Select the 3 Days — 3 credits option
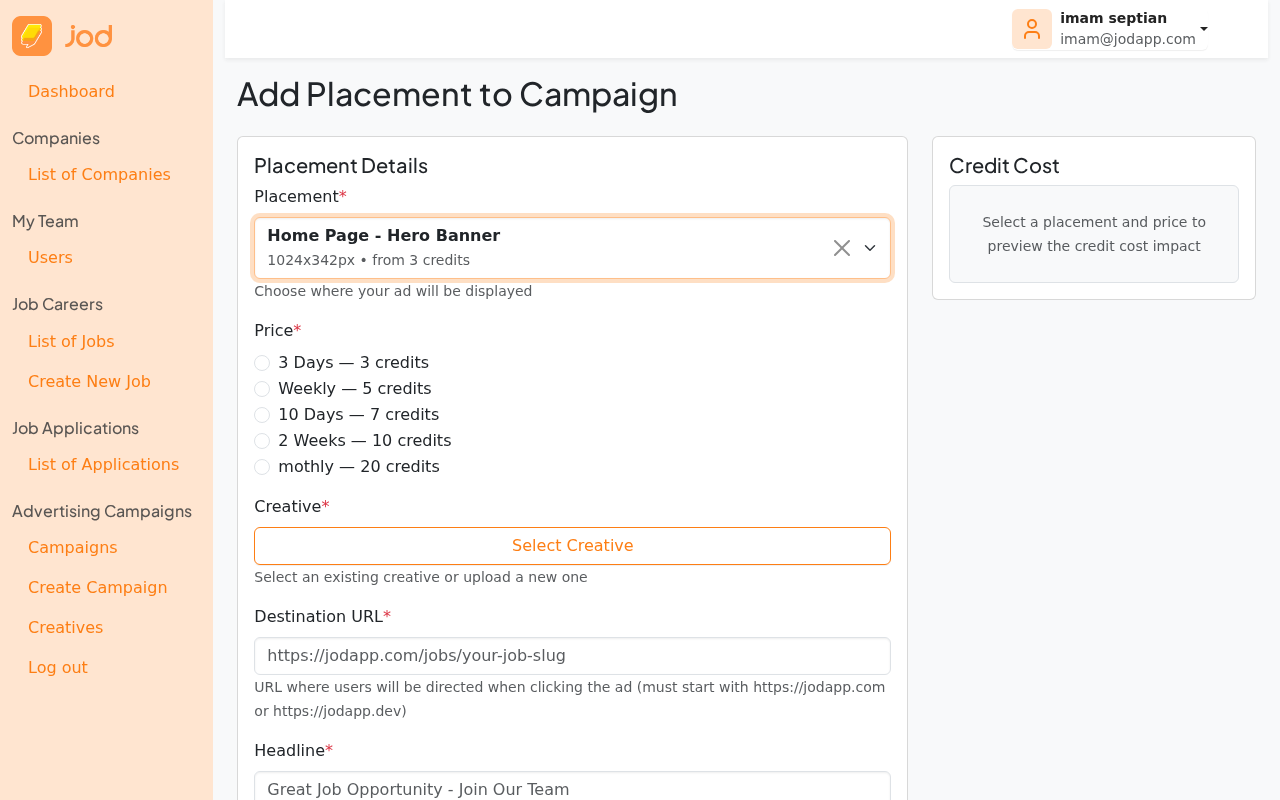This screenshot has height=800, width=1280. point(262,363)
